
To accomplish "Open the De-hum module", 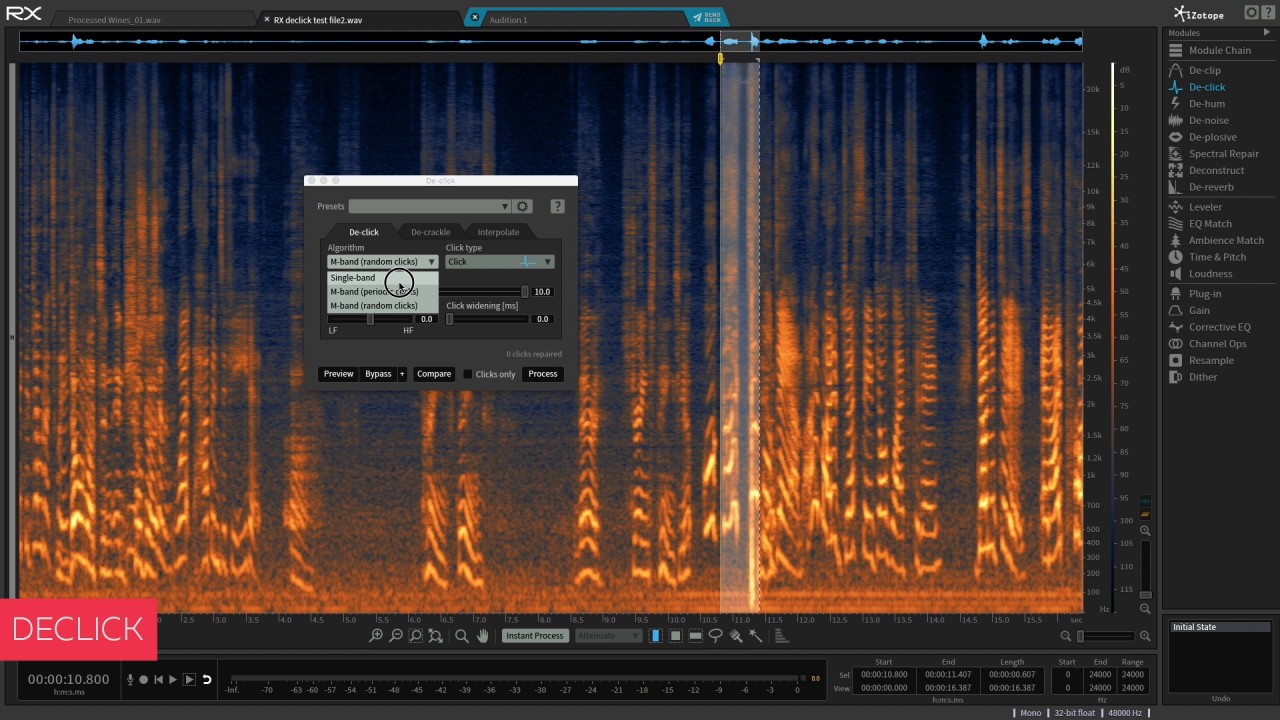I will click(x=1206, y=104).
